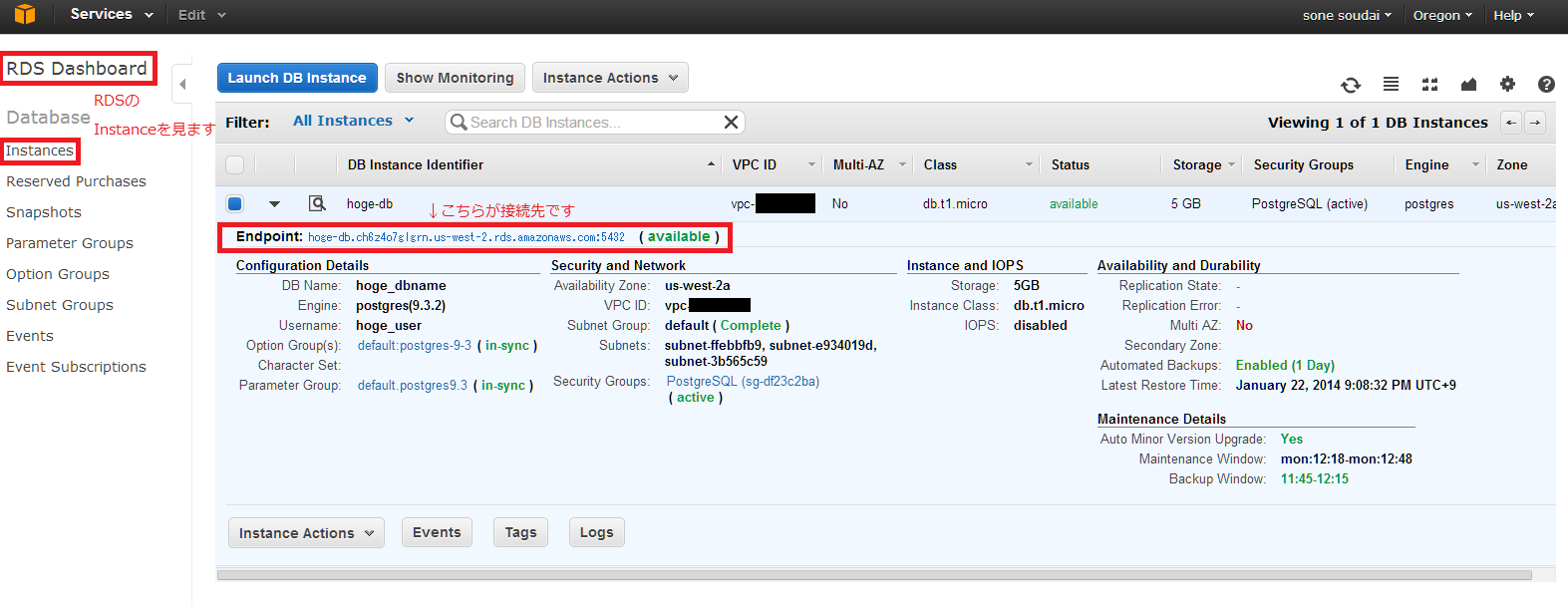Viewport: 1568px width, 607px height.
Task: Click the 11:45-12:15 backup window value
Action: pyautogui.click(x=1314, y=478)
